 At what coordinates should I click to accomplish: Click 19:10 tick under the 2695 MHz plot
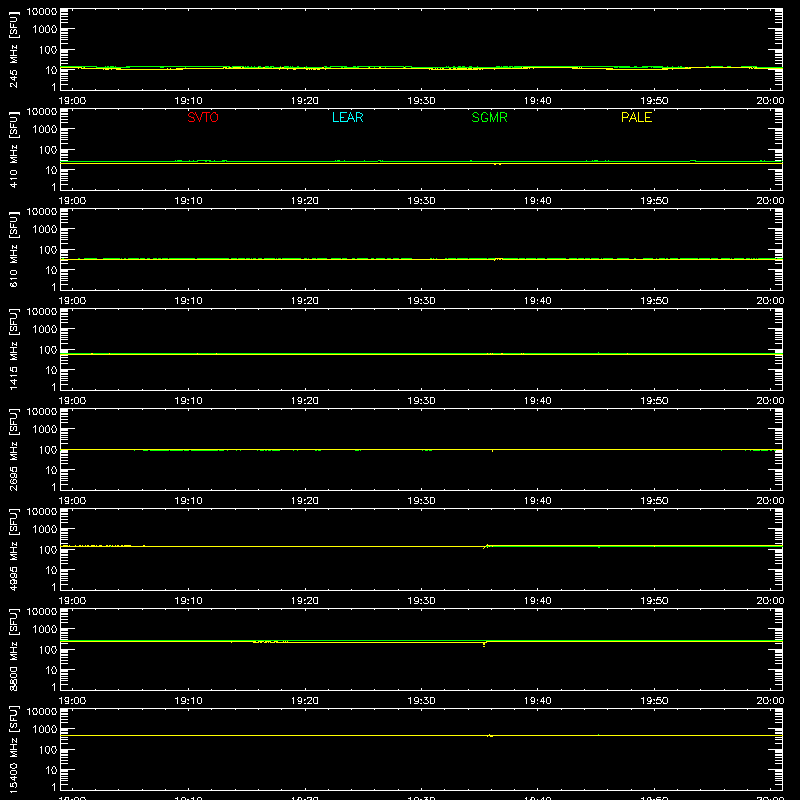click(x=188, y=501)
